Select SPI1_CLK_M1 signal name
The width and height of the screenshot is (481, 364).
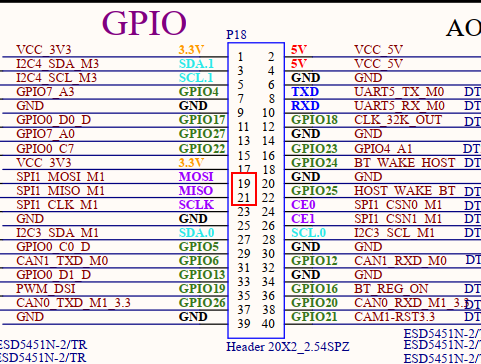[57, 204]
